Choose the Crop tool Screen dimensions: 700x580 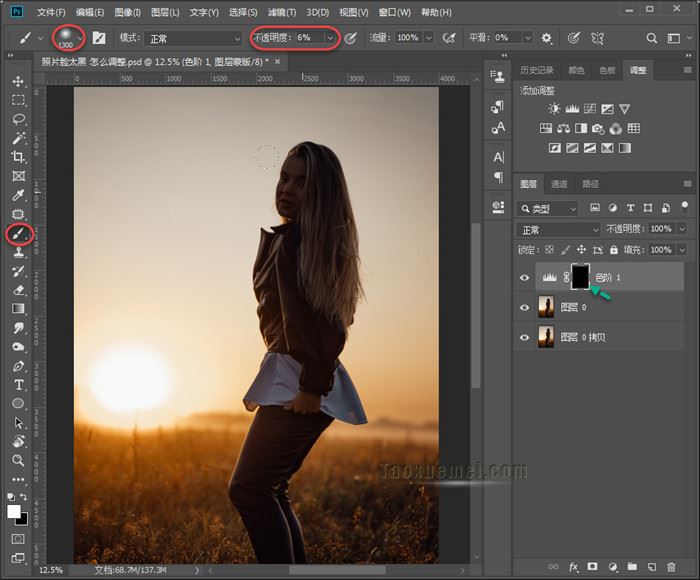(18, 157)
